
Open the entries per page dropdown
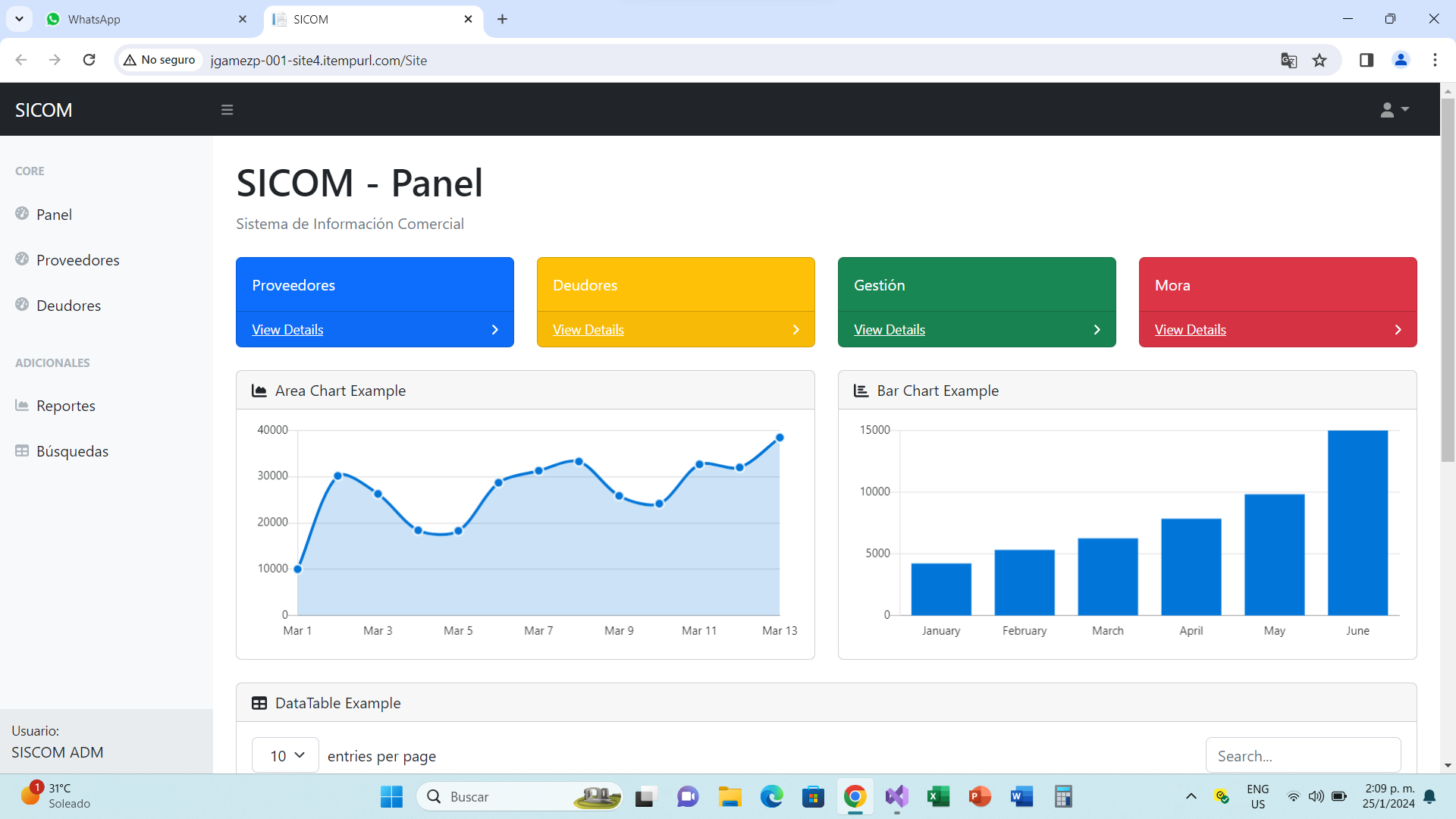pyautogui.click(x=286, y=755)
